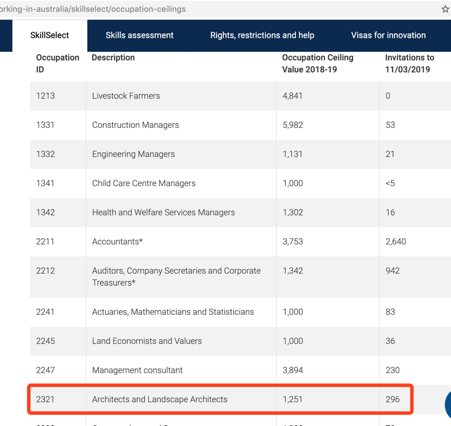
Task: Click Invitations to 11/03/2019 header
Action: pyautogui.click(x=409, y=63)
